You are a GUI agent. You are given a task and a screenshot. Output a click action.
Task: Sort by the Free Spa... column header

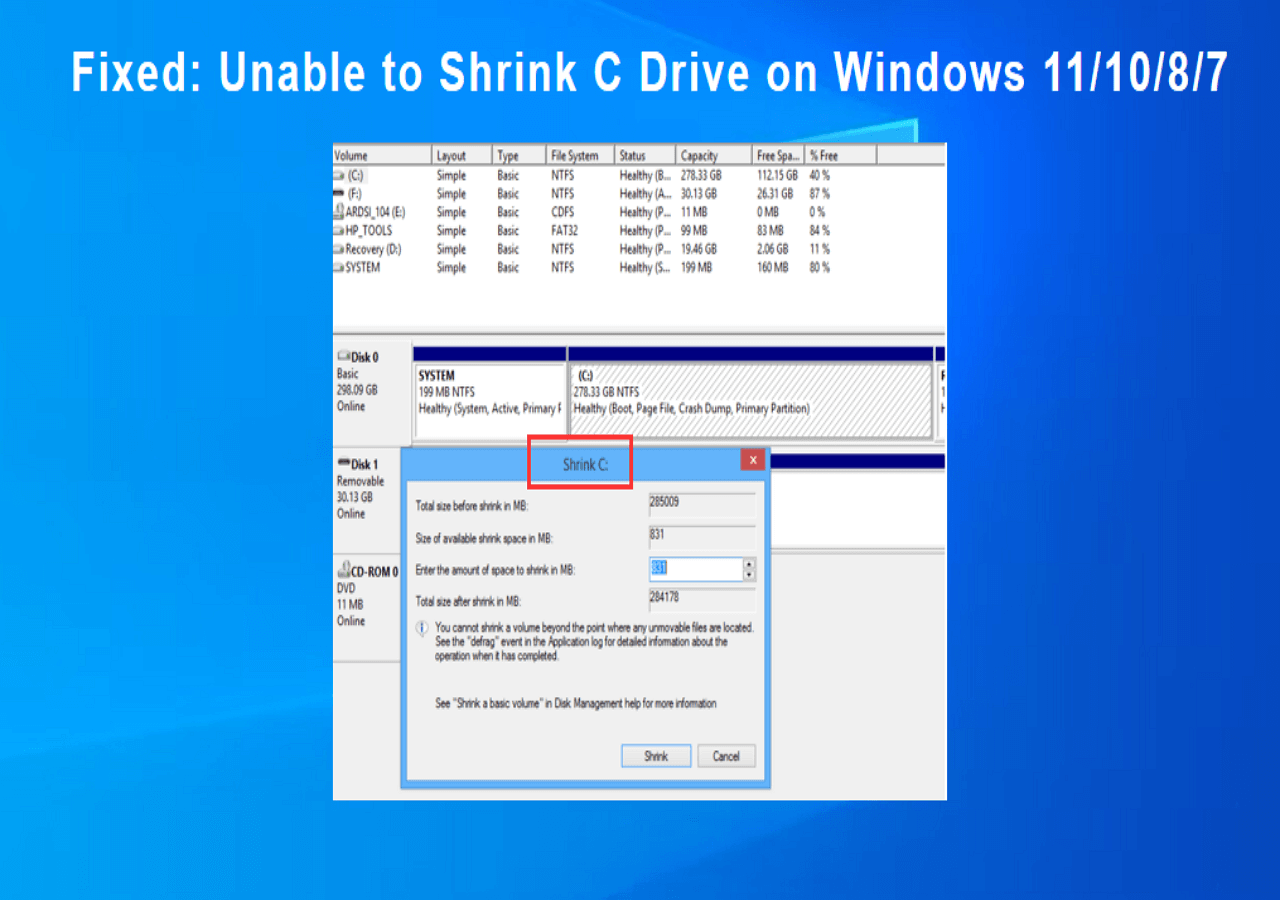click(778, 155)
